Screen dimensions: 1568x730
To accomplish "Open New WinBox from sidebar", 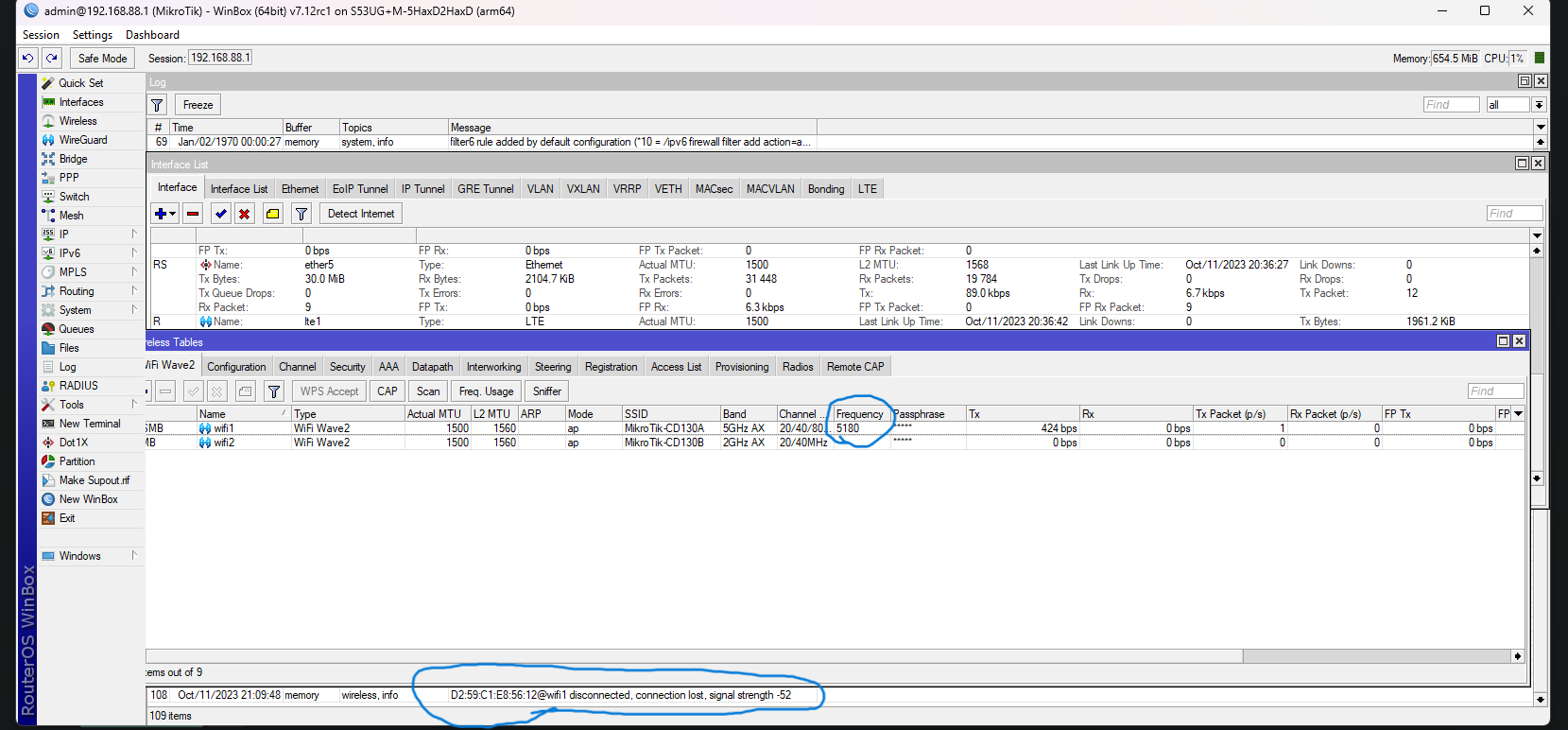I will 88,499.
